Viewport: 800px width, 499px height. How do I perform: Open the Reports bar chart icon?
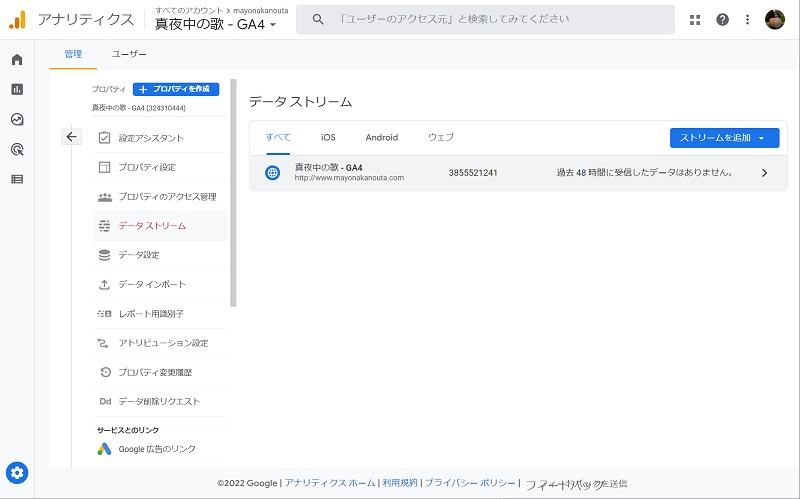[x=17, y=89]
